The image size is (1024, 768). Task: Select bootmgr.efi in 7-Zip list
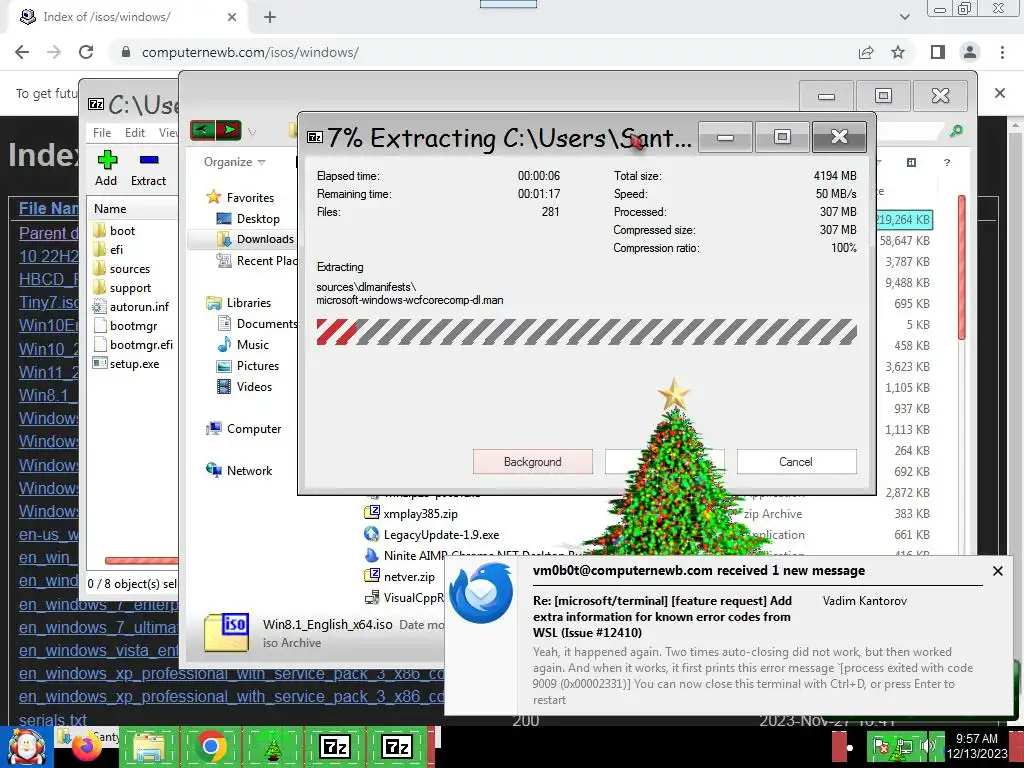(x=141, y=344)
